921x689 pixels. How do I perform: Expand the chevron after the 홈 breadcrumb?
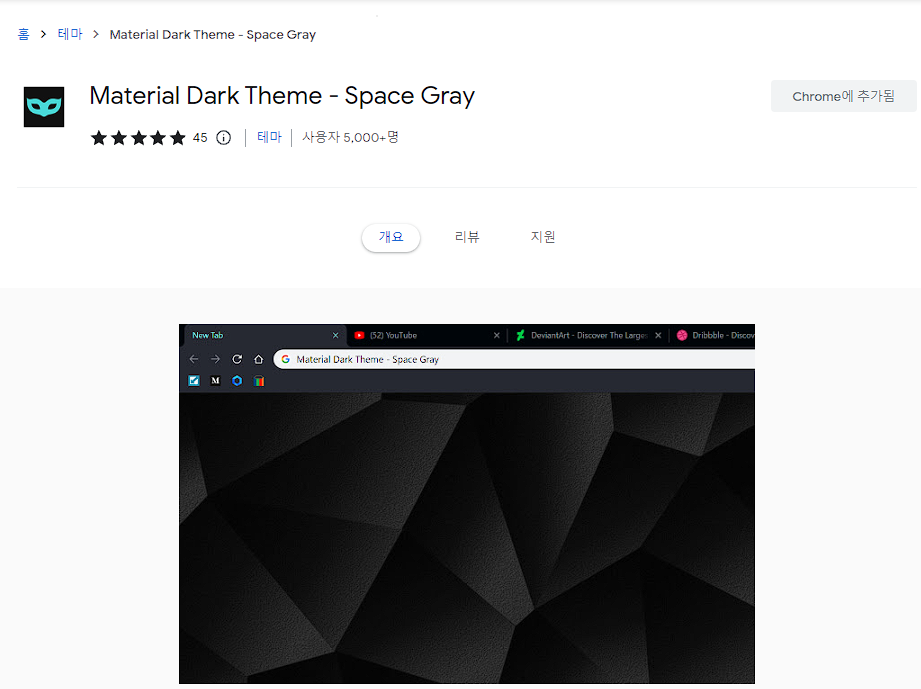(x=43, y=33)
